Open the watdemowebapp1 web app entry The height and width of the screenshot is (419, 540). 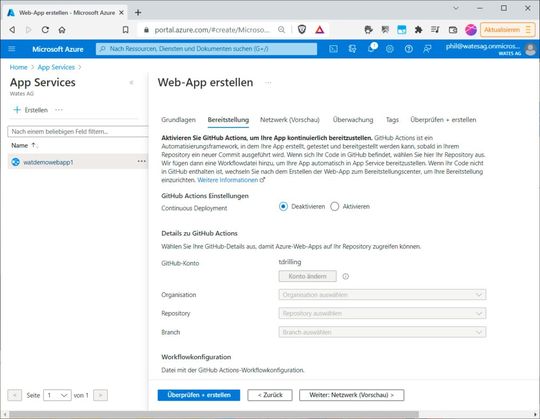(x=48, y=162)
